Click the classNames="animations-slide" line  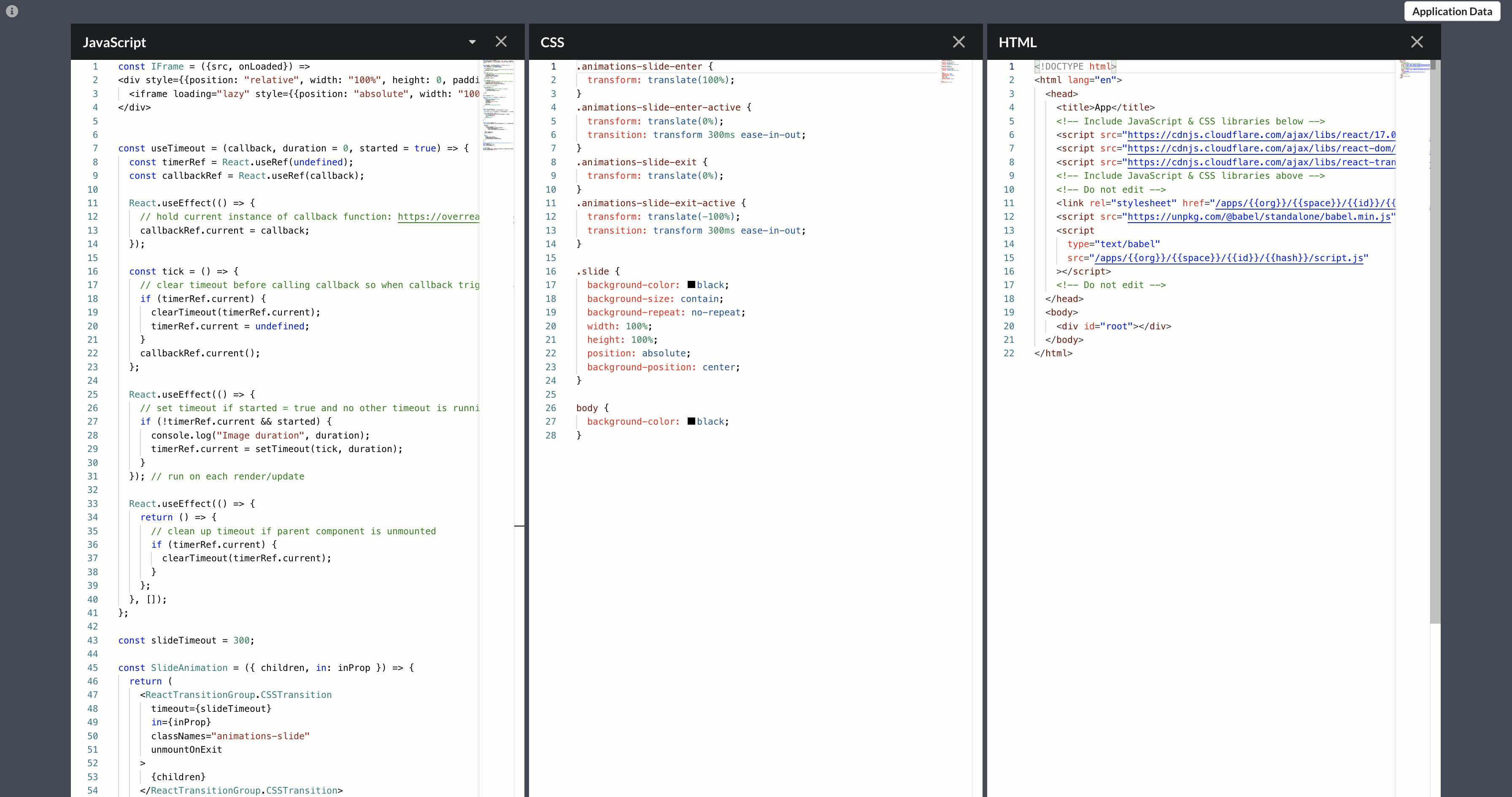[x=230, y=736]
